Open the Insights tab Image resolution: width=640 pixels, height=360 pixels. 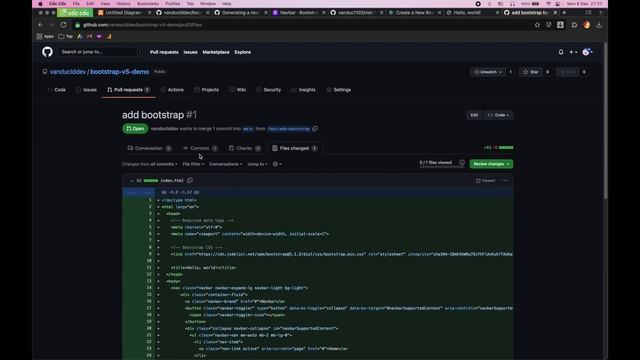(303, 90)
